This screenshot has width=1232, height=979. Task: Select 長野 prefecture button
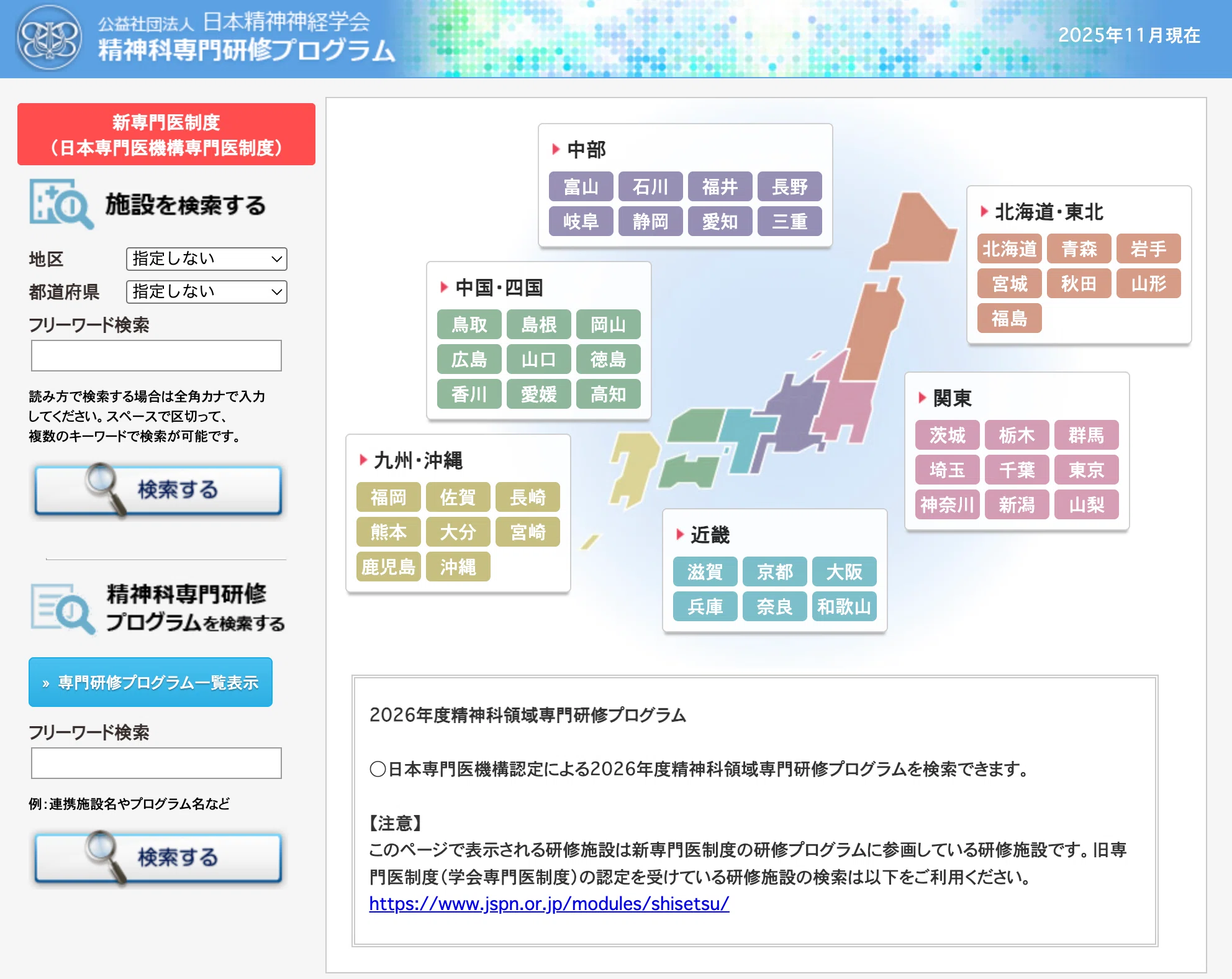tap(790, 186)
